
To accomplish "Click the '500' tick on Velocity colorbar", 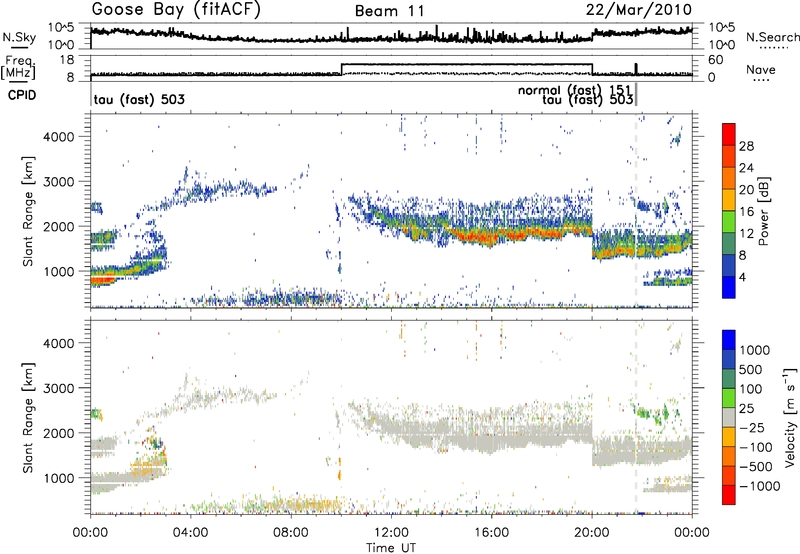I will click(x=751, y=369).
